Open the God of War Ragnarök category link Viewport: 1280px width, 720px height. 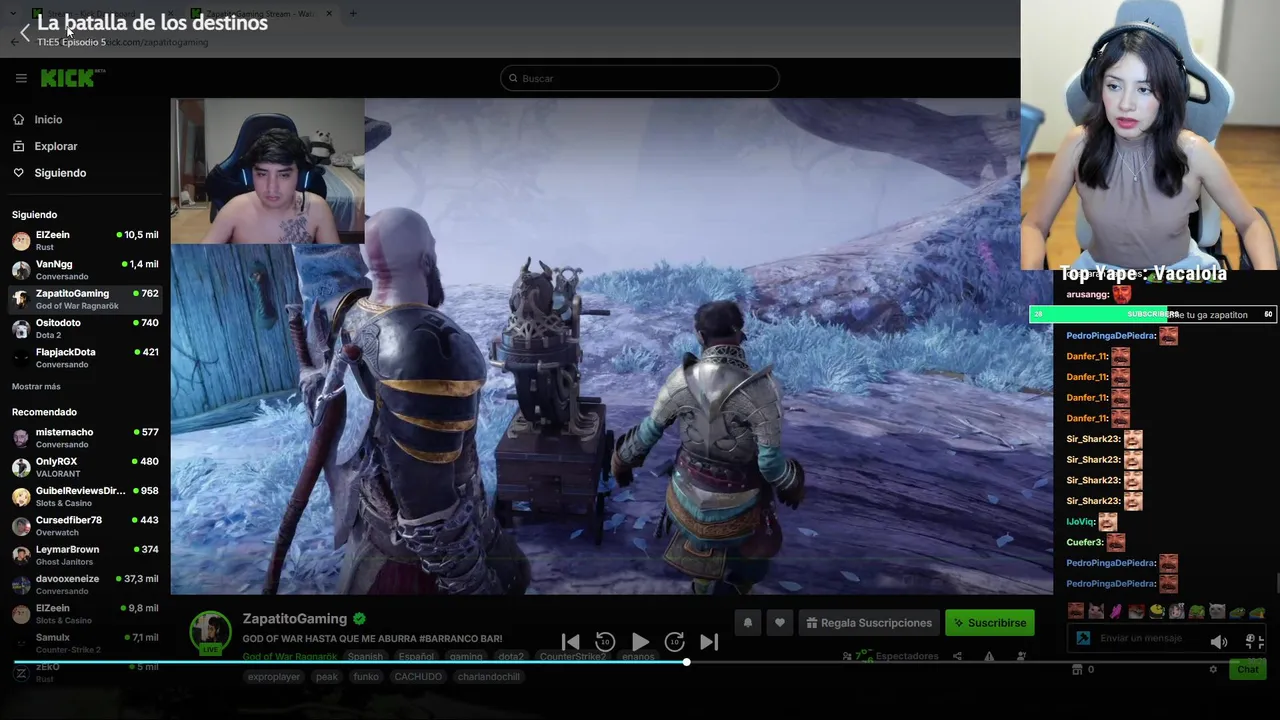(x=290, y=657)
